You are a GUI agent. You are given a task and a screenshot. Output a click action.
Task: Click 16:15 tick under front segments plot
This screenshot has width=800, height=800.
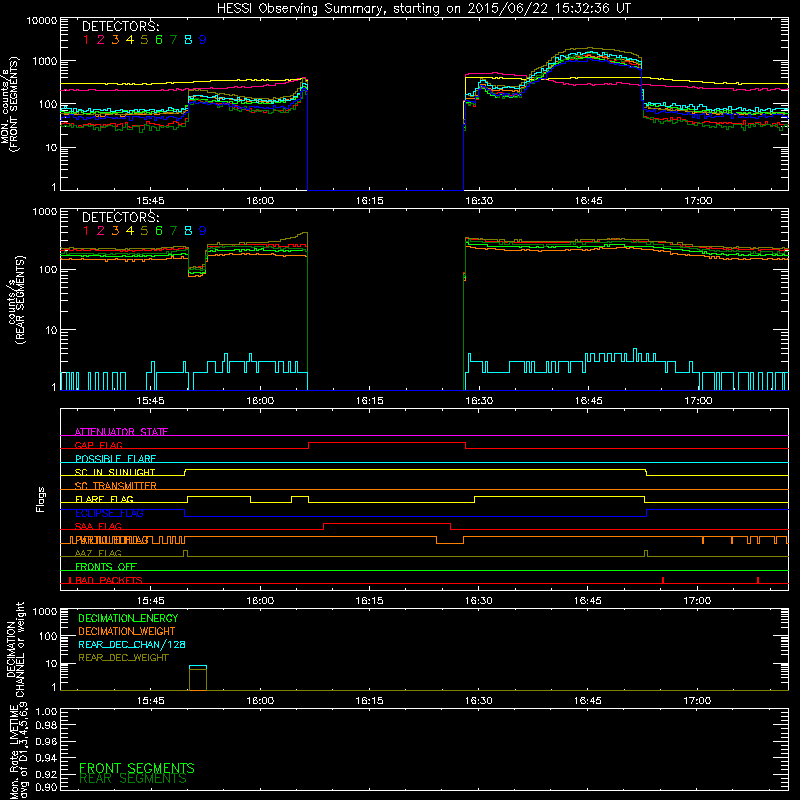tap(369, 201)
